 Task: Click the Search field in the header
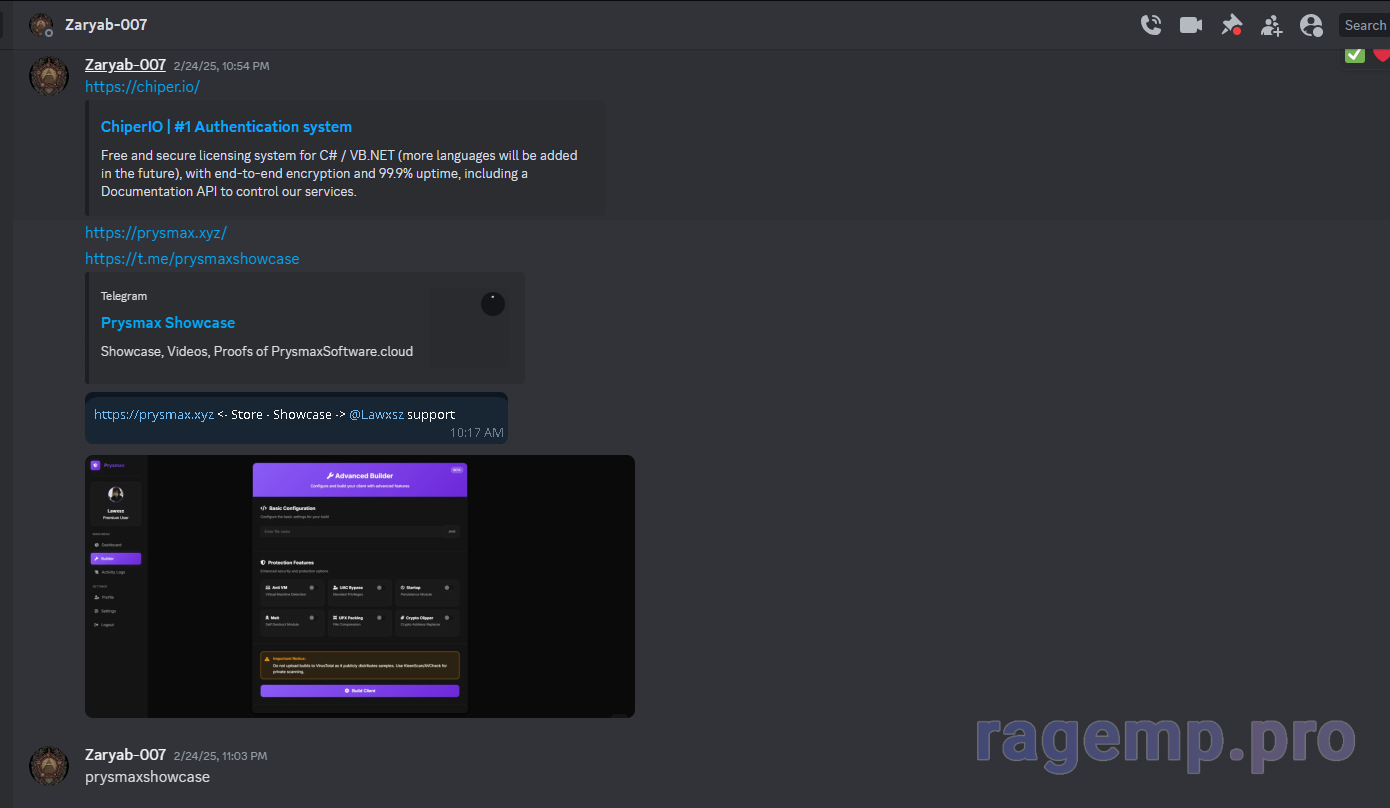[1364, 25]
